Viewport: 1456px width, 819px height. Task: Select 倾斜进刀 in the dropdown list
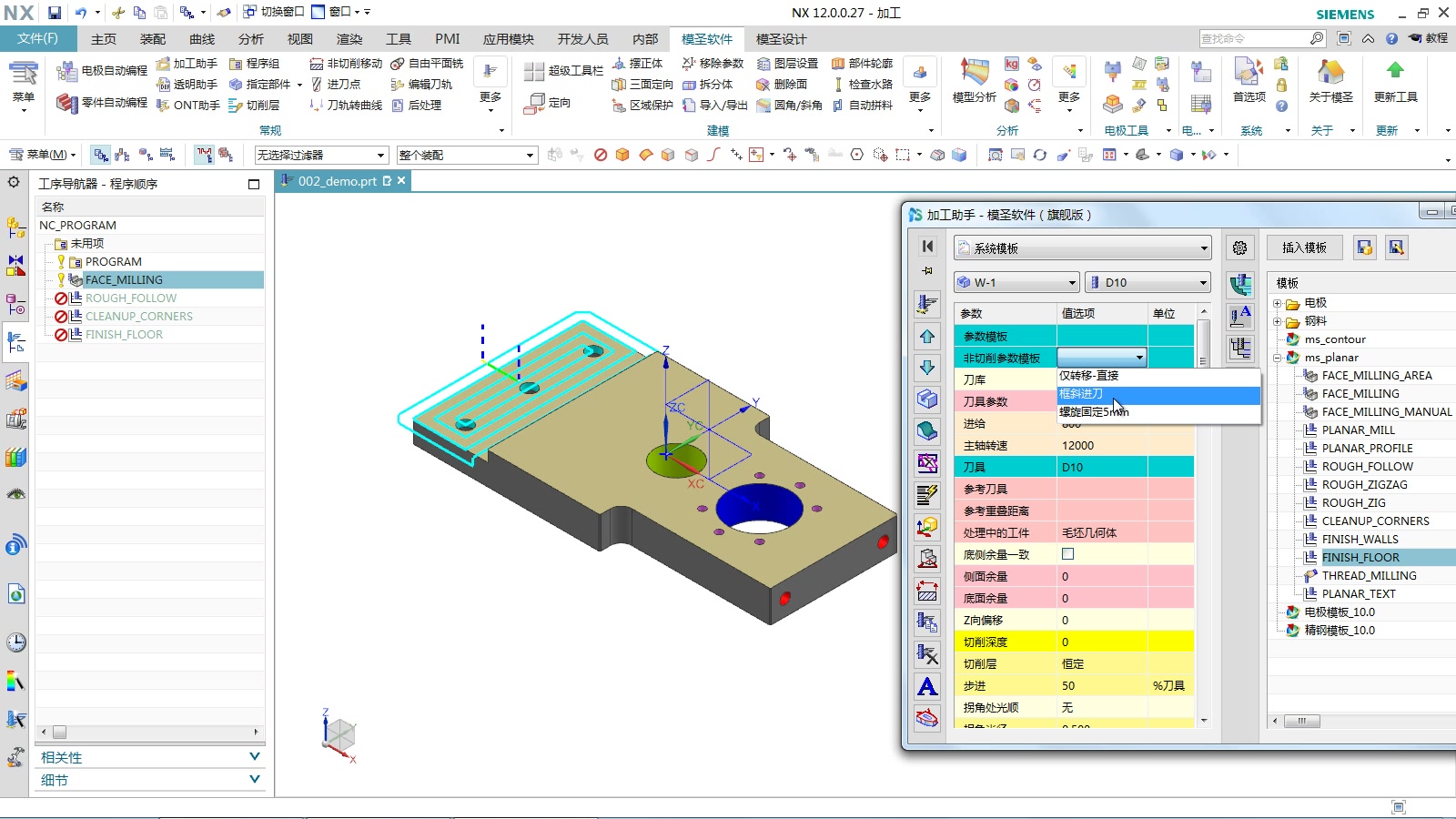click(1158, 394)
